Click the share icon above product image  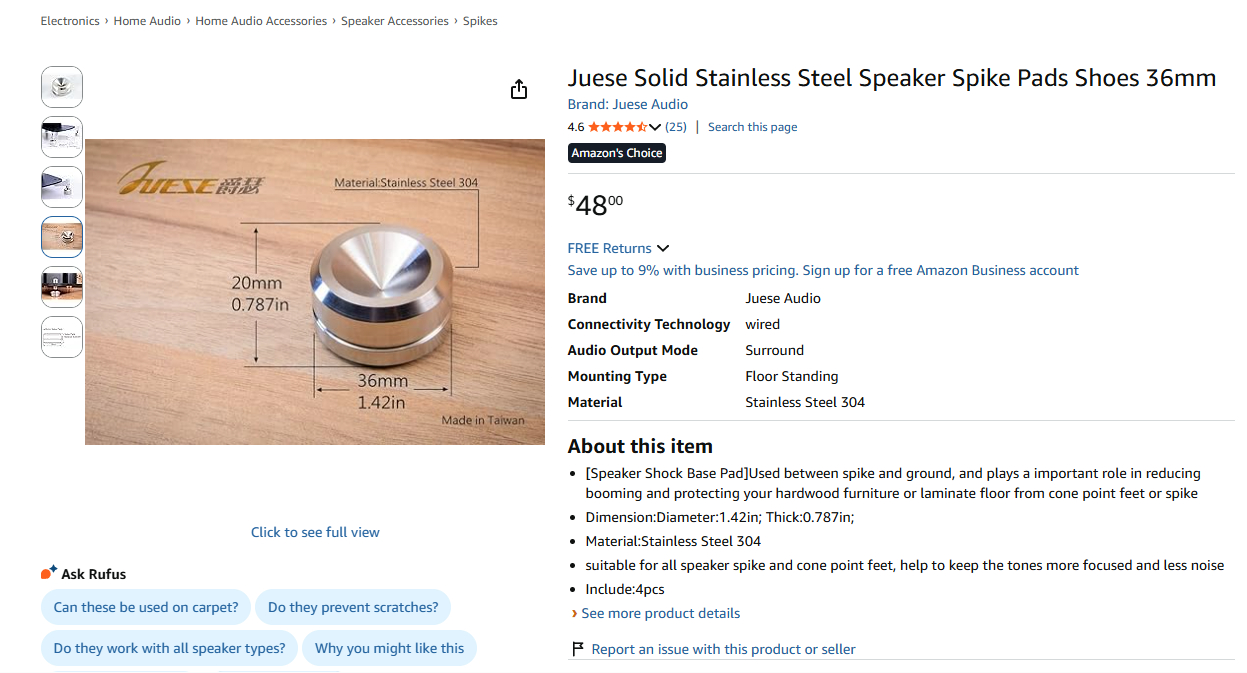[518, 90]
